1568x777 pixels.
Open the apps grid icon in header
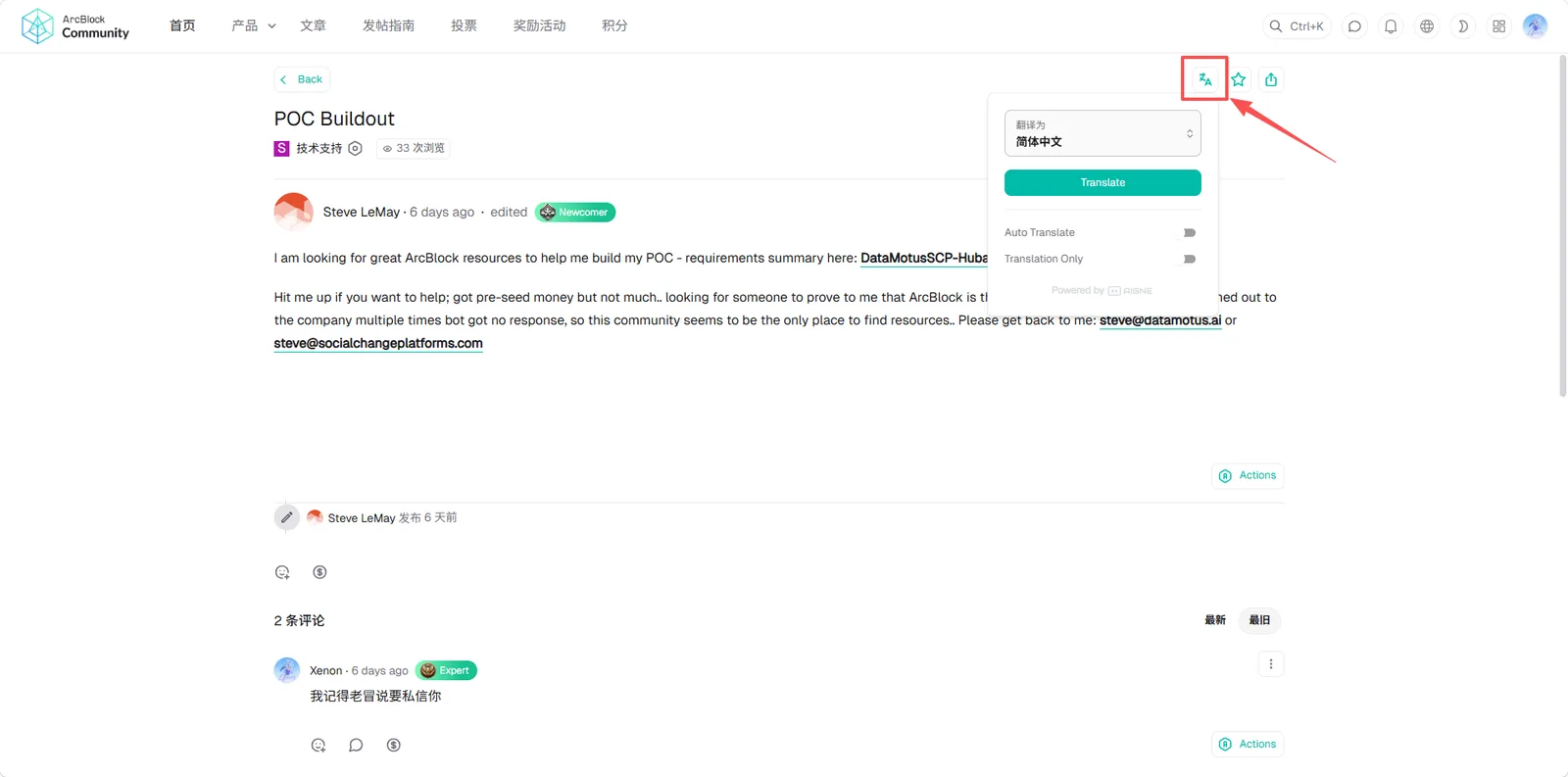pos(1499,26)
